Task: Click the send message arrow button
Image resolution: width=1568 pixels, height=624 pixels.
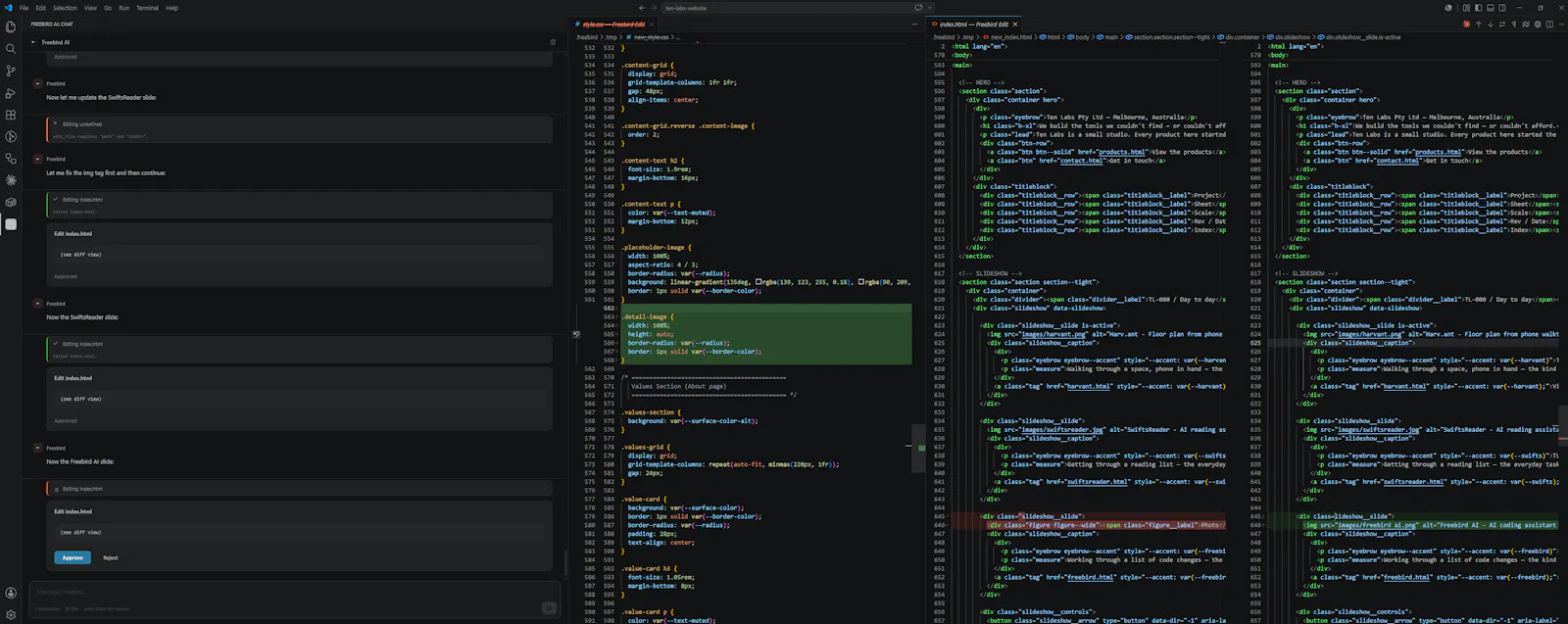Action: tap(550, 608)
